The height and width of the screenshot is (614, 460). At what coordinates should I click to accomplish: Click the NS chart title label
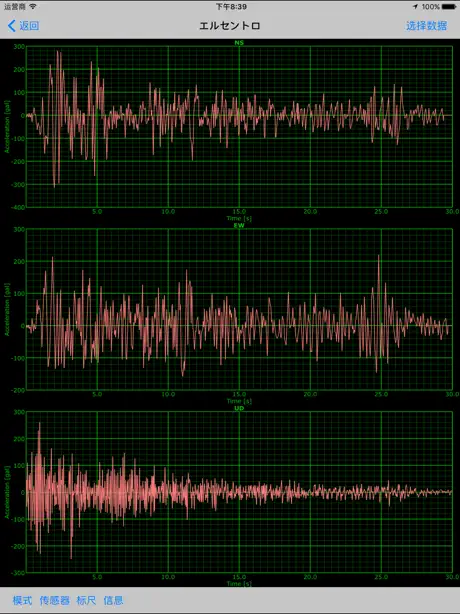239,43
